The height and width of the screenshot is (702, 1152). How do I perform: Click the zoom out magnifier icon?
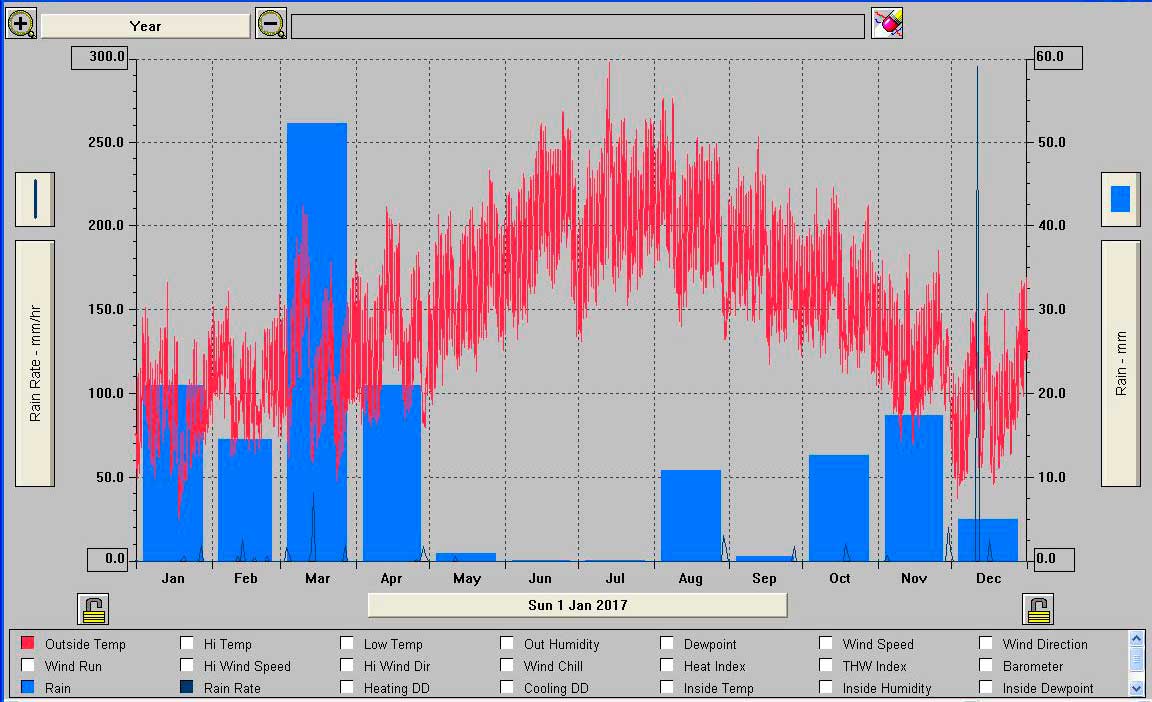pos(271,23)
